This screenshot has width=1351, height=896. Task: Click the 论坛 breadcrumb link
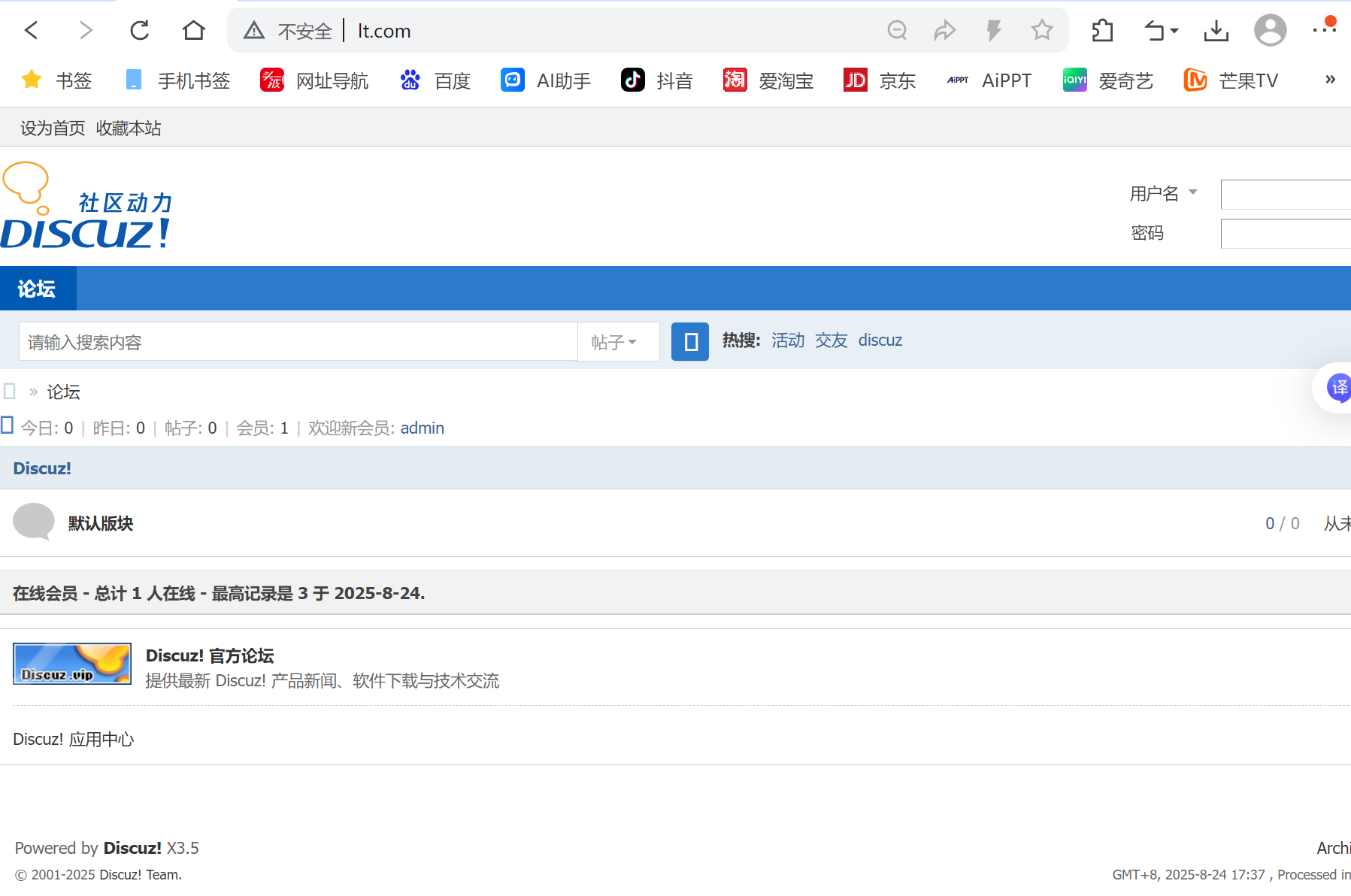coord(64,392)
